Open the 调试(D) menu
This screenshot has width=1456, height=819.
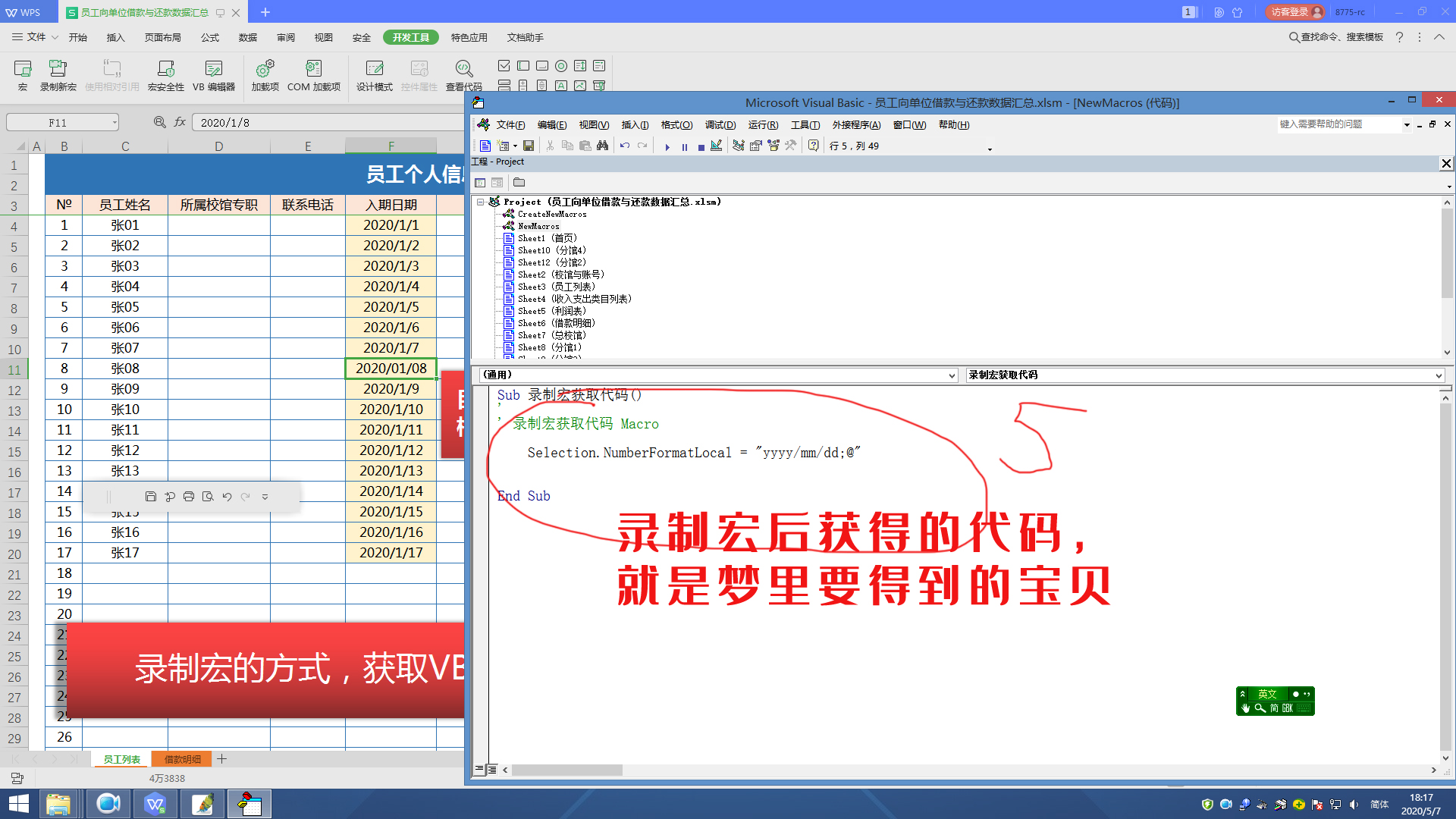[x=720, y=125]
